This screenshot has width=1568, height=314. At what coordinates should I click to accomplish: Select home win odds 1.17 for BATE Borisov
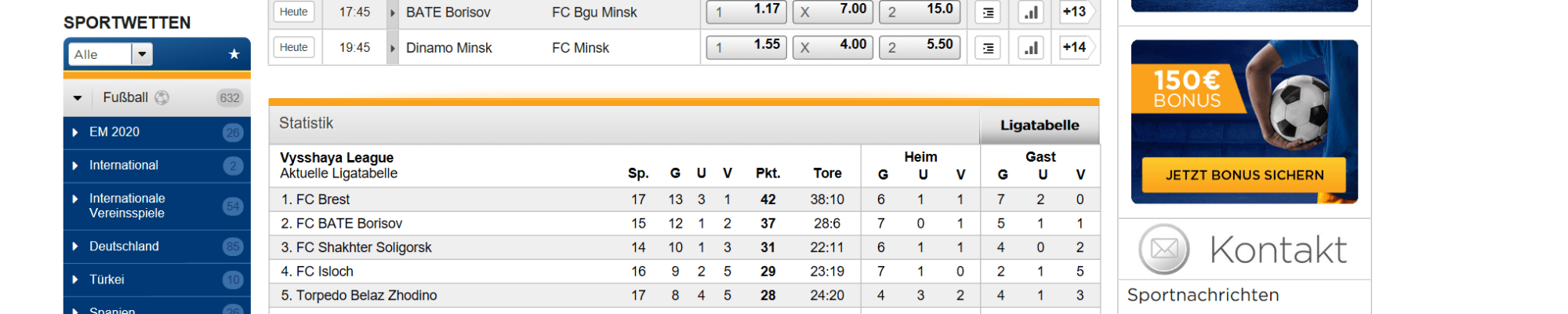pos(746,12)
